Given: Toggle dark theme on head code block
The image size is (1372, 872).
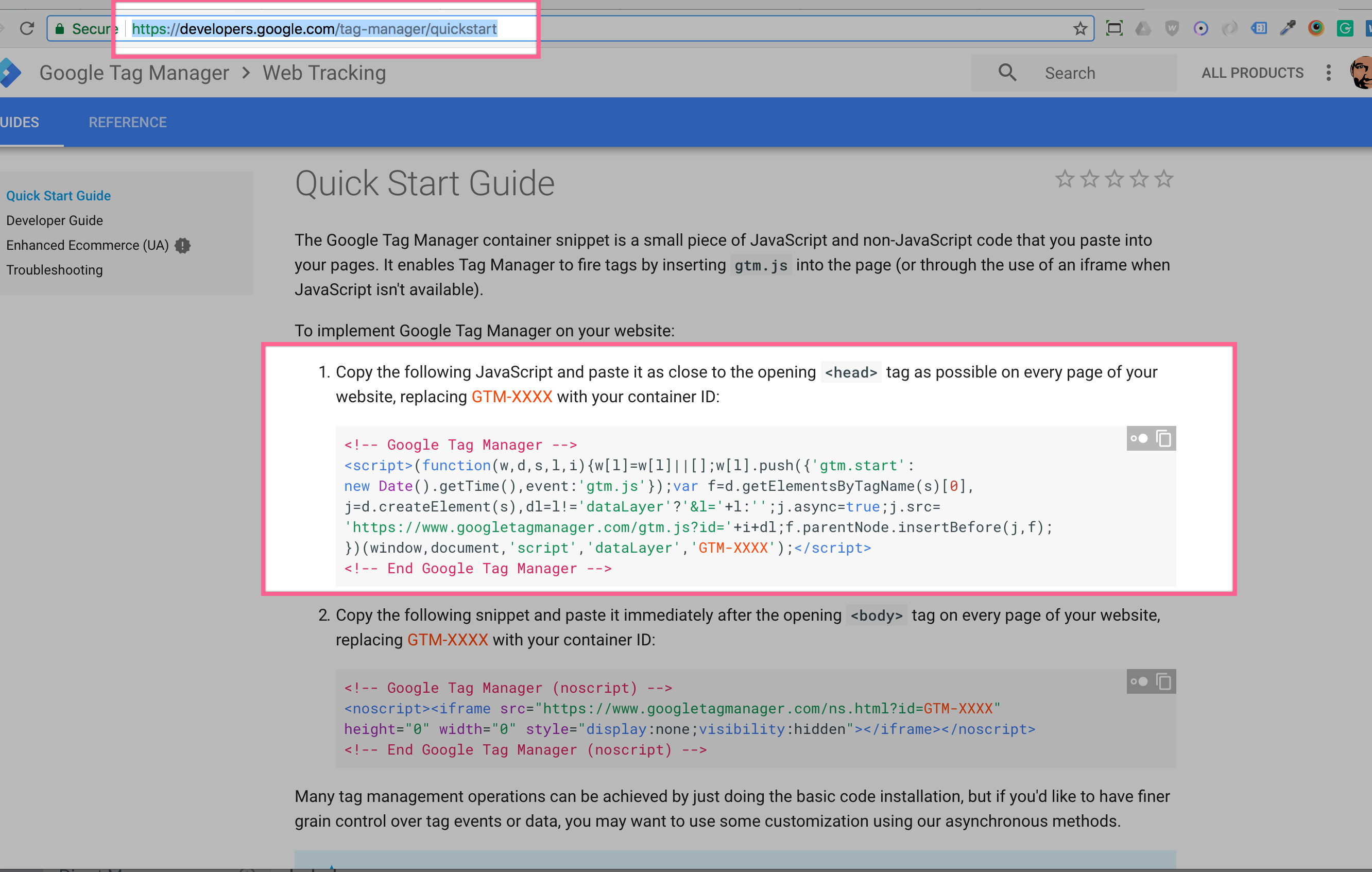Looking at the screenshot, I should 1139,438.
